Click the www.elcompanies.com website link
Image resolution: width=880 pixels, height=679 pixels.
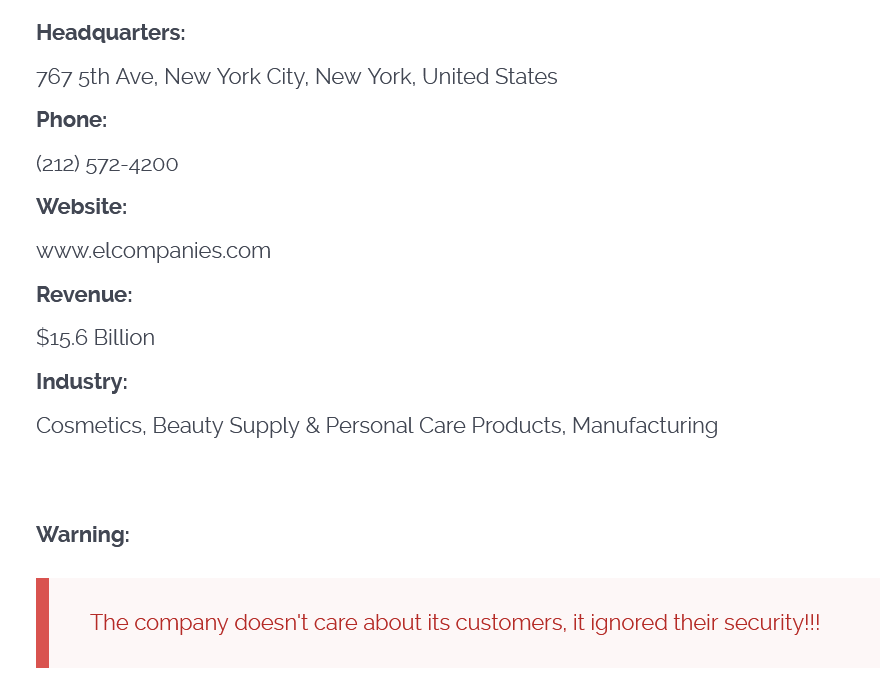click(x=153, y=250)
